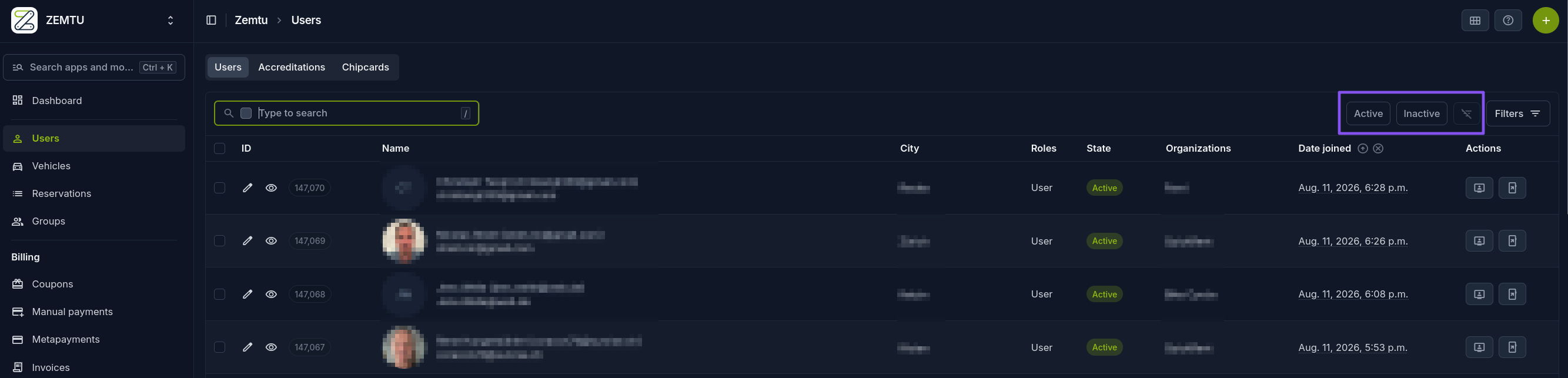
Task: Toggle the sidebar panel icon beside Zemtu breadcrumb
Action: [211, 20]
